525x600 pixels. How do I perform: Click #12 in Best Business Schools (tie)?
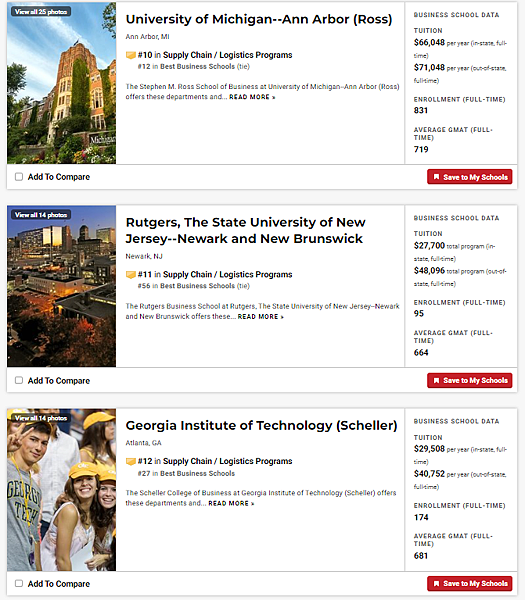(194, 67)
